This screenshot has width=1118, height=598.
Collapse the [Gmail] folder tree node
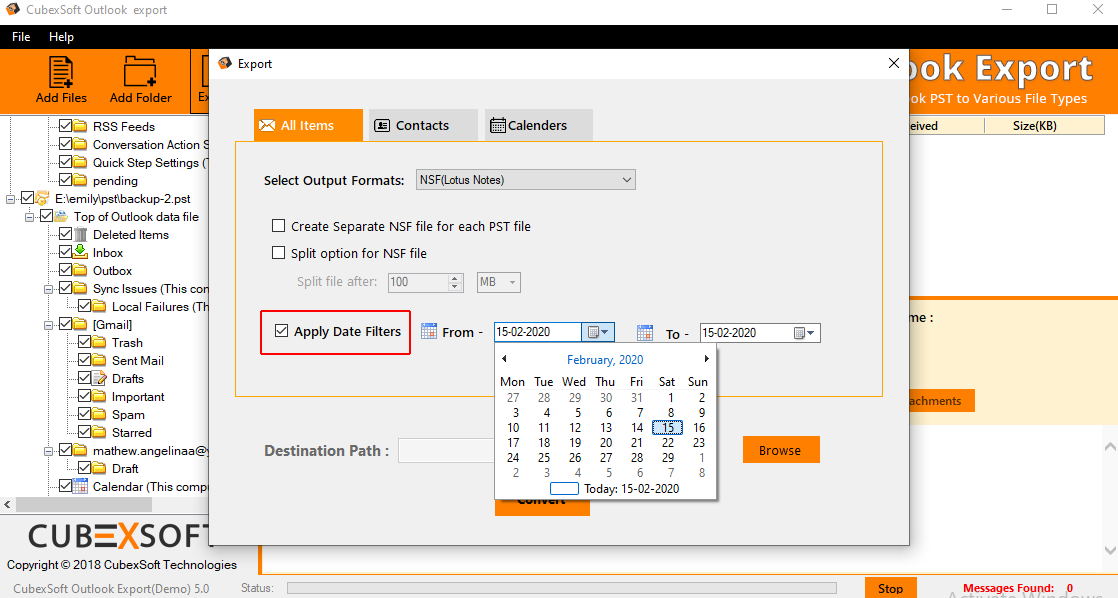coord(46,325)
